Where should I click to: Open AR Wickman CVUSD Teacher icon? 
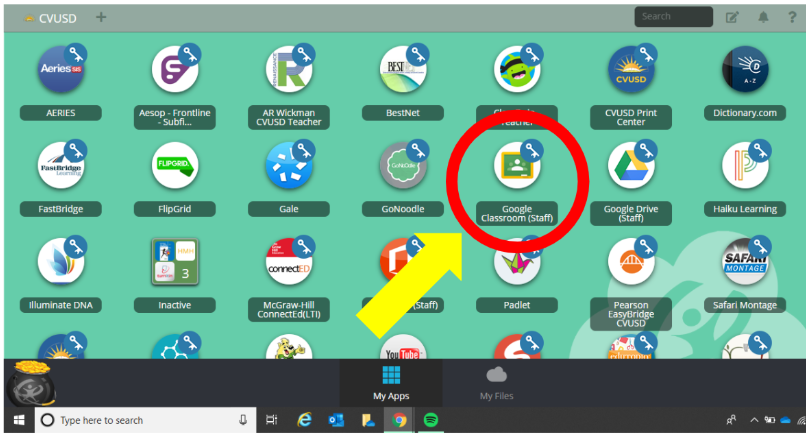click(x=289, y=69)
